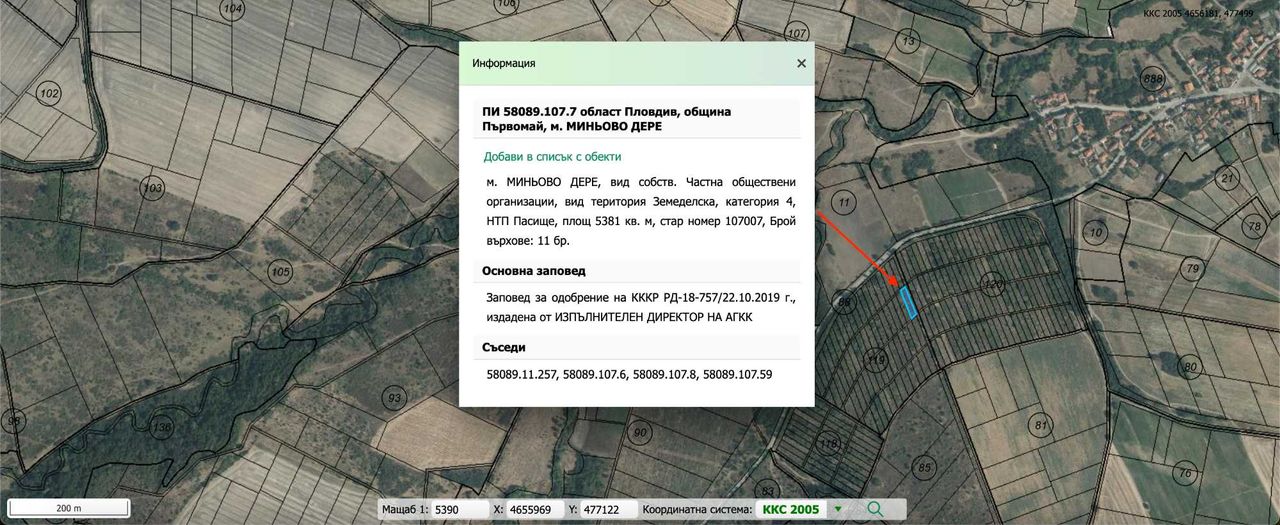
Task: Click the green magnifier search icon
Action: 875,509
